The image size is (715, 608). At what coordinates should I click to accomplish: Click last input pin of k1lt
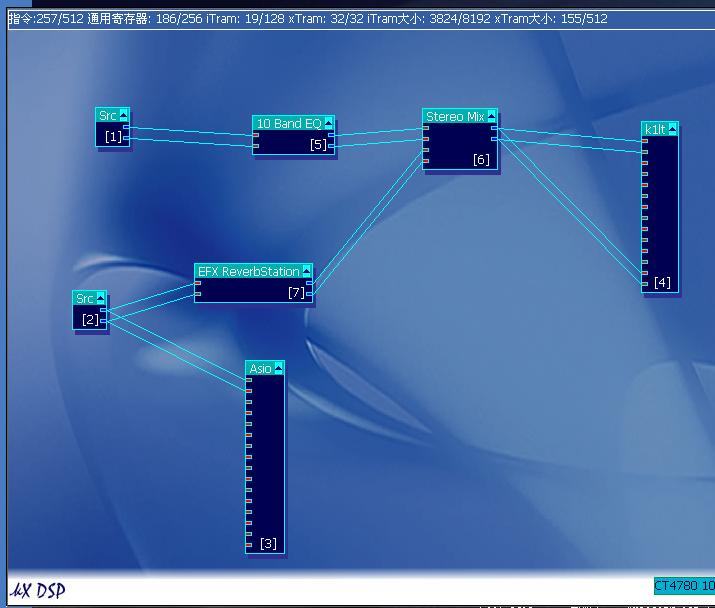(x=645, y=284)
